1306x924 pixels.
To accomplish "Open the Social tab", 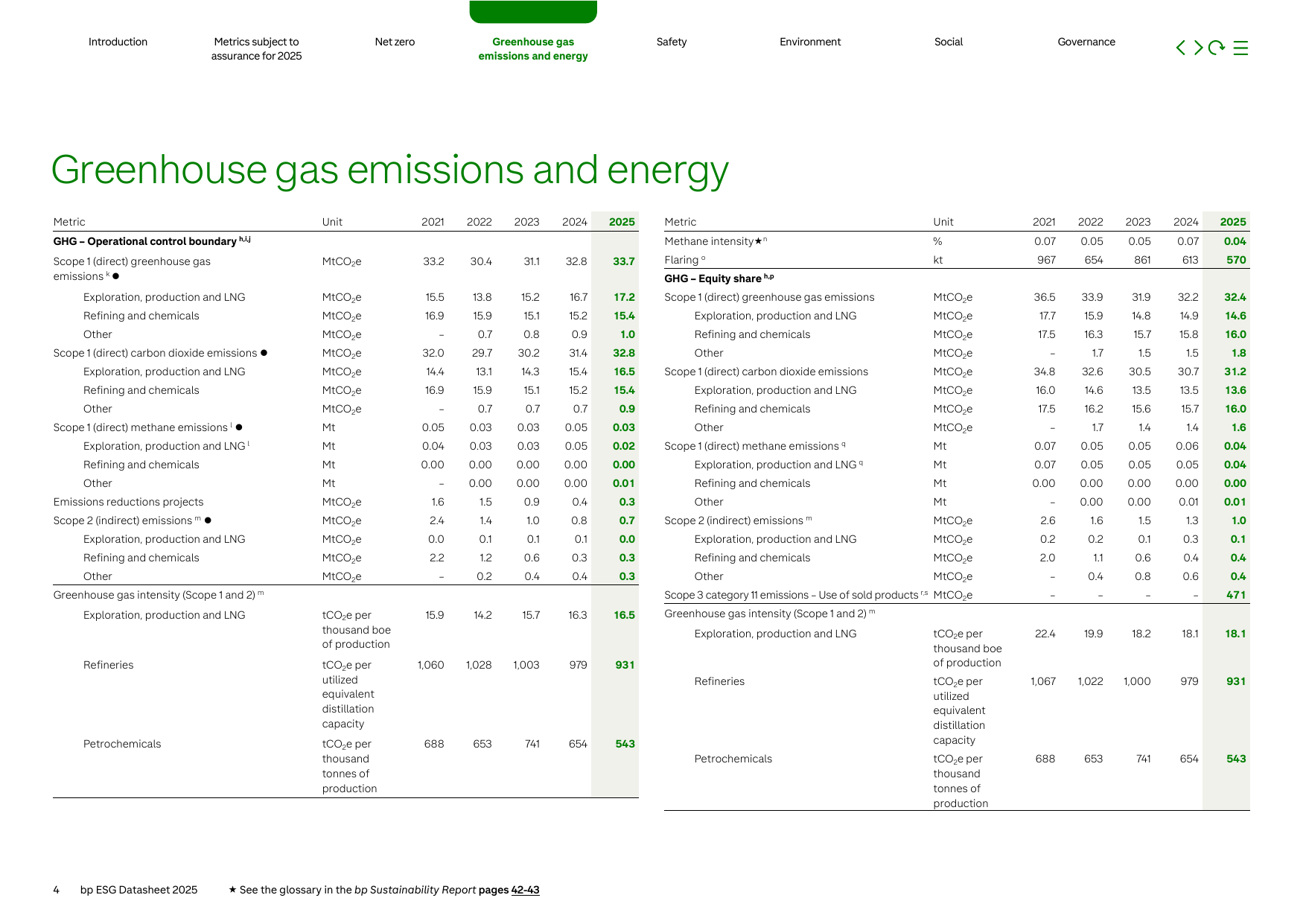I will (x=949, y=42).
